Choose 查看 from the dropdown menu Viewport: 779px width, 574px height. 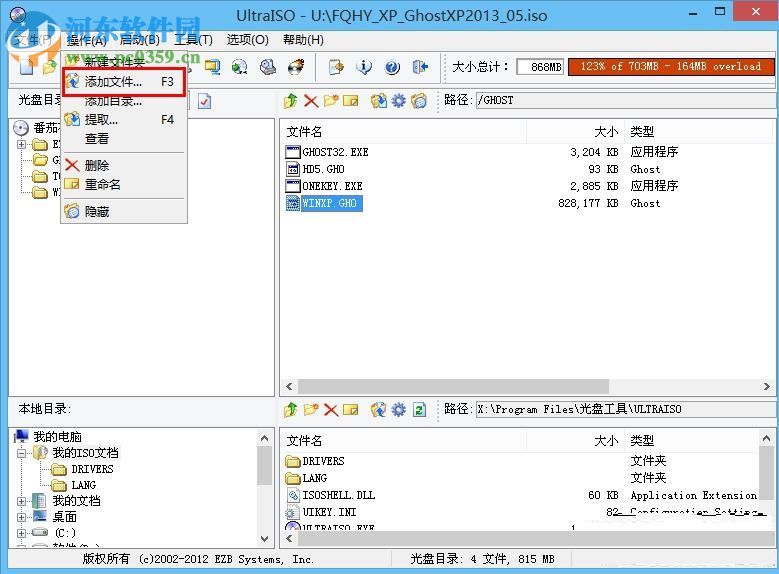point(124,139)
